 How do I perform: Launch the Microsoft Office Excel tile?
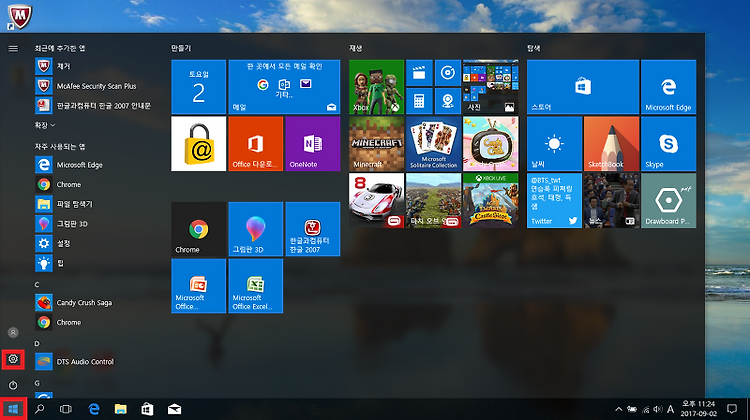click(x=255, y=286)
